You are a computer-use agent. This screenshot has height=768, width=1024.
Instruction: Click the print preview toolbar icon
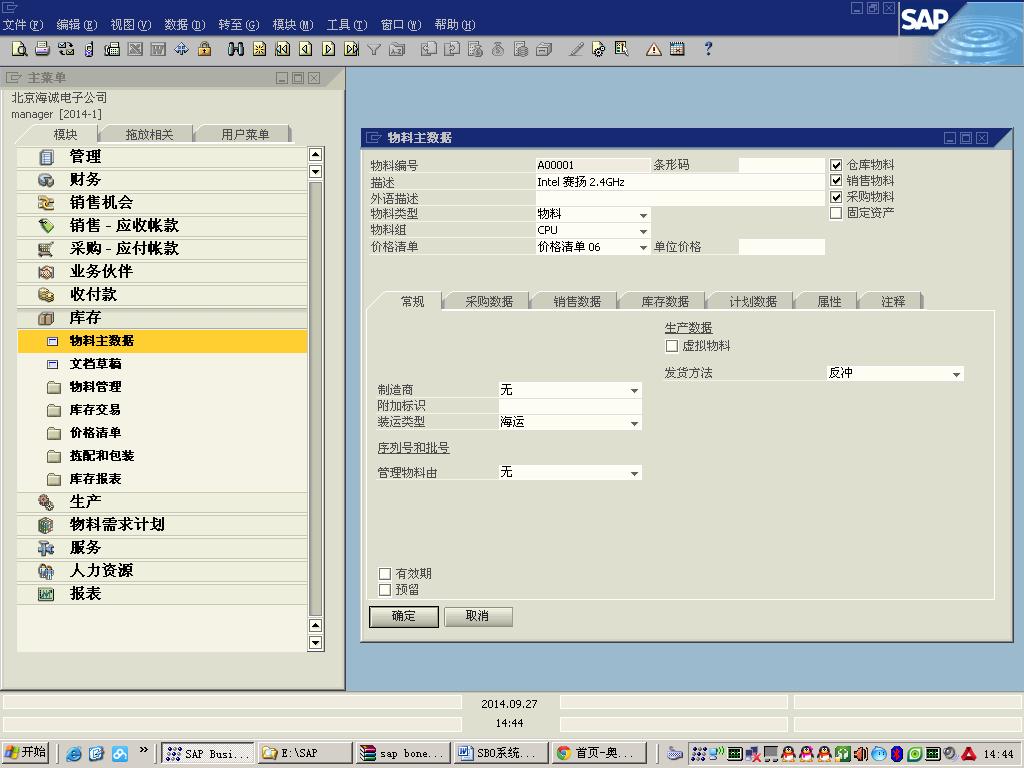pyautogui.click(x=19, y=49)
